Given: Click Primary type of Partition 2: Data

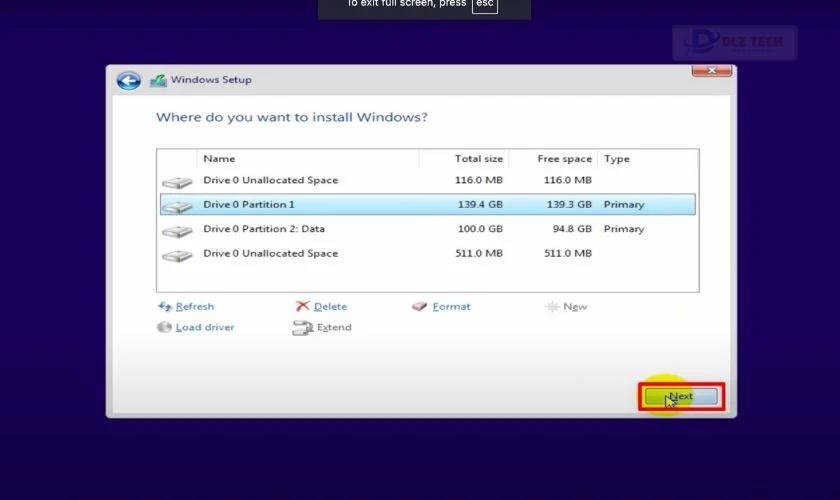Looking at the screenshot, I should pyautogui.click(x=624, y=229).
